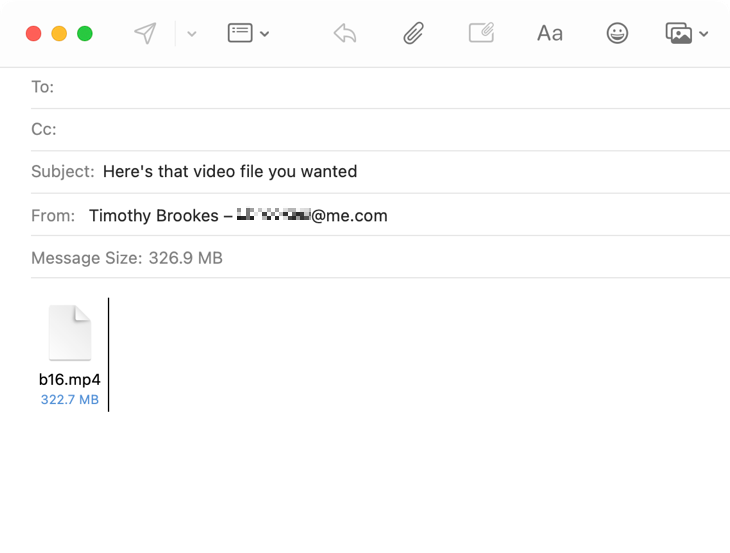The width and height of the screenshot is (730, 553).
Task: Attach a file using the paperclip icon
Action: coord(413,33)
